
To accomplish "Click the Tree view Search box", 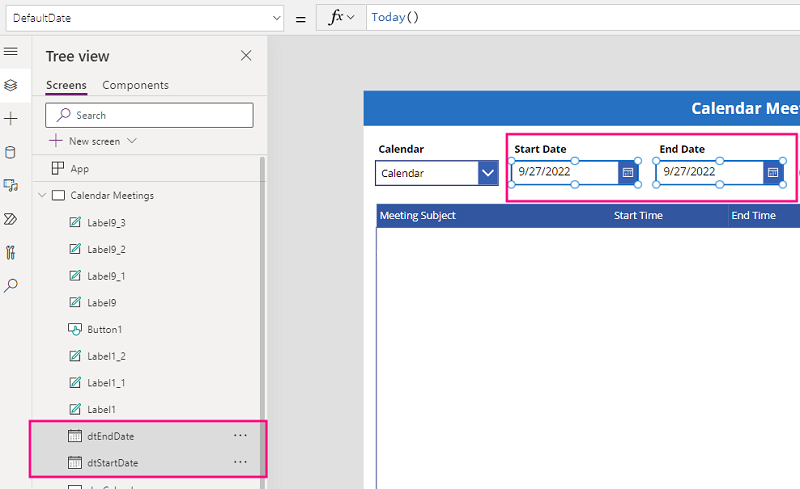I will point(149,115).
